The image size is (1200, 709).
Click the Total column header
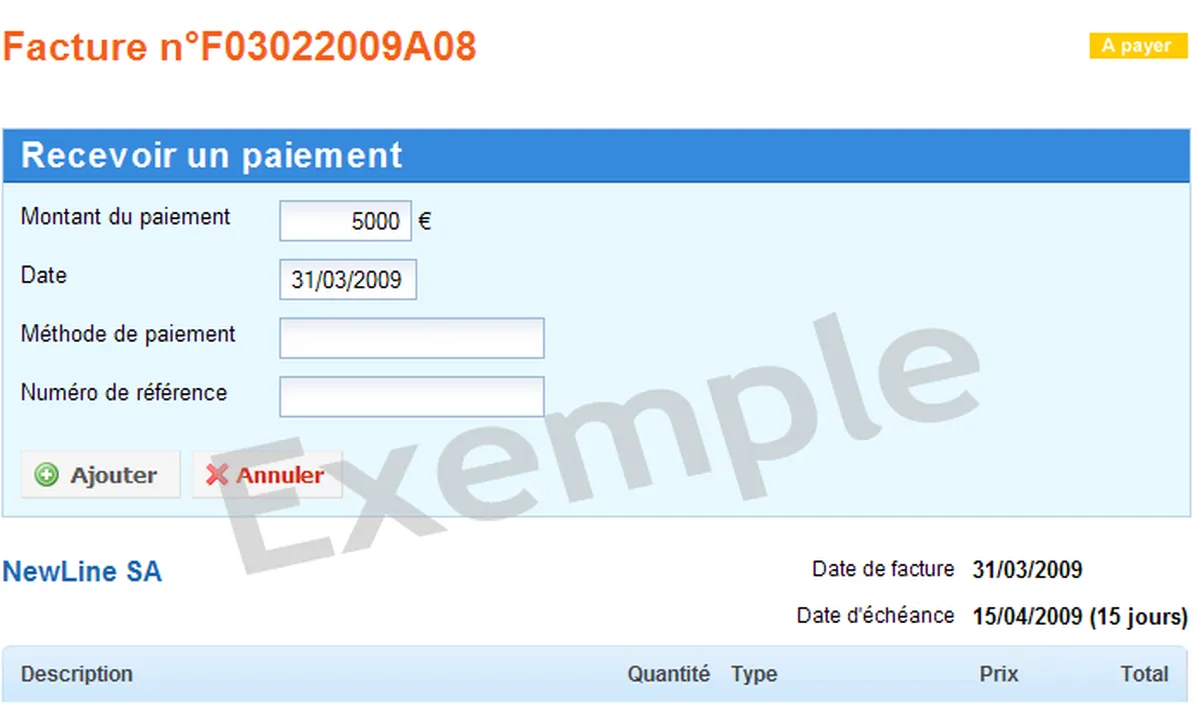[1144, 674]
